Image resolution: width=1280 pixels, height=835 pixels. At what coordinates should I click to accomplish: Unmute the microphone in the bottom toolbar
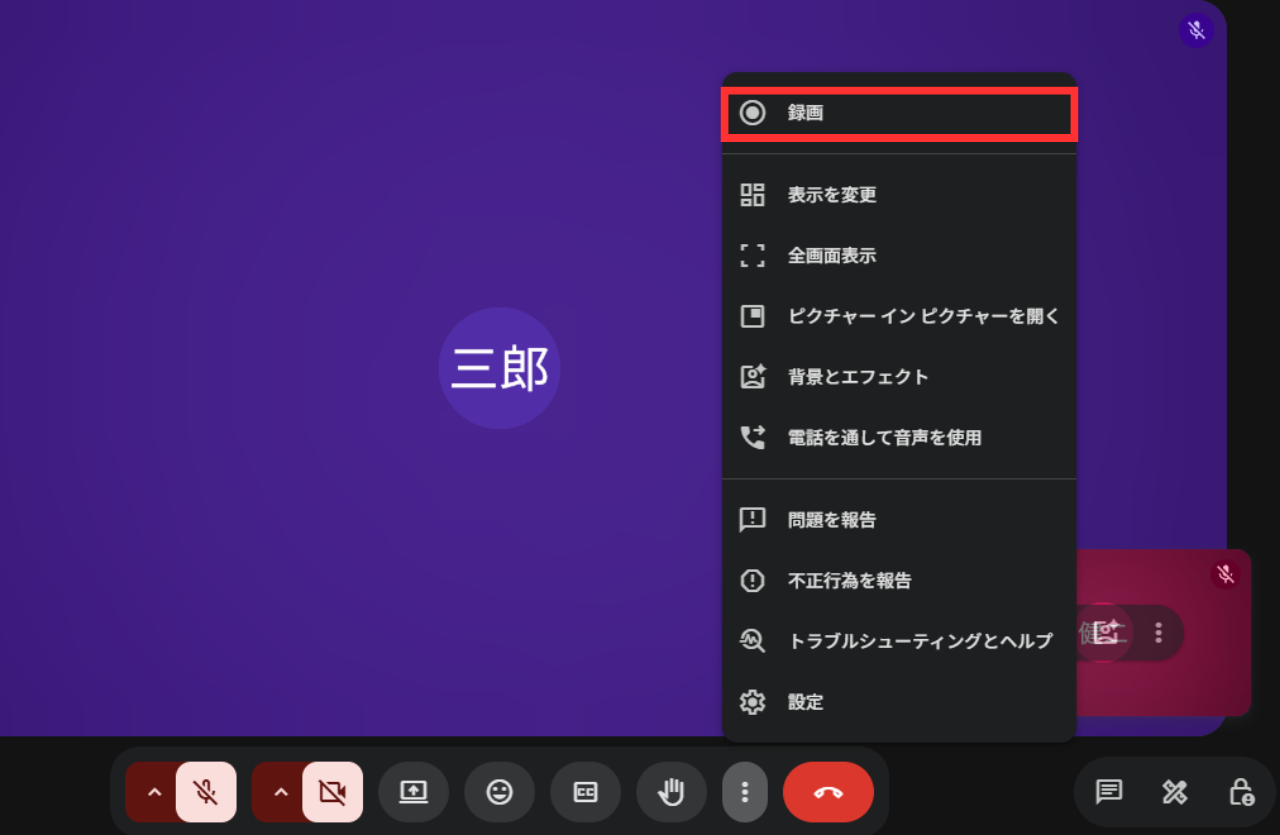pyautogui.click(x=206, y=792)
